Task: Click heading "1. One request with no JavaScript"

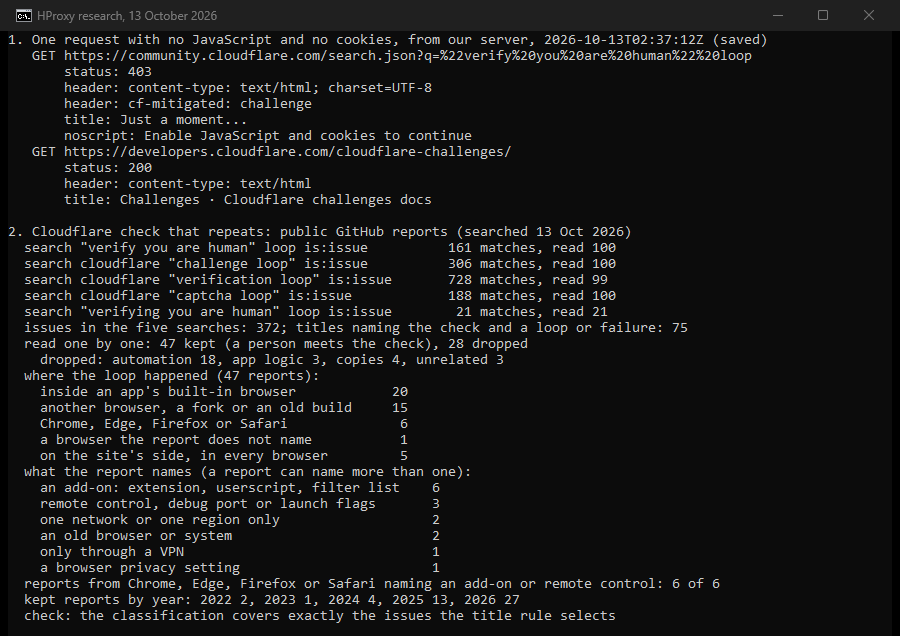Action: (387, 40)
